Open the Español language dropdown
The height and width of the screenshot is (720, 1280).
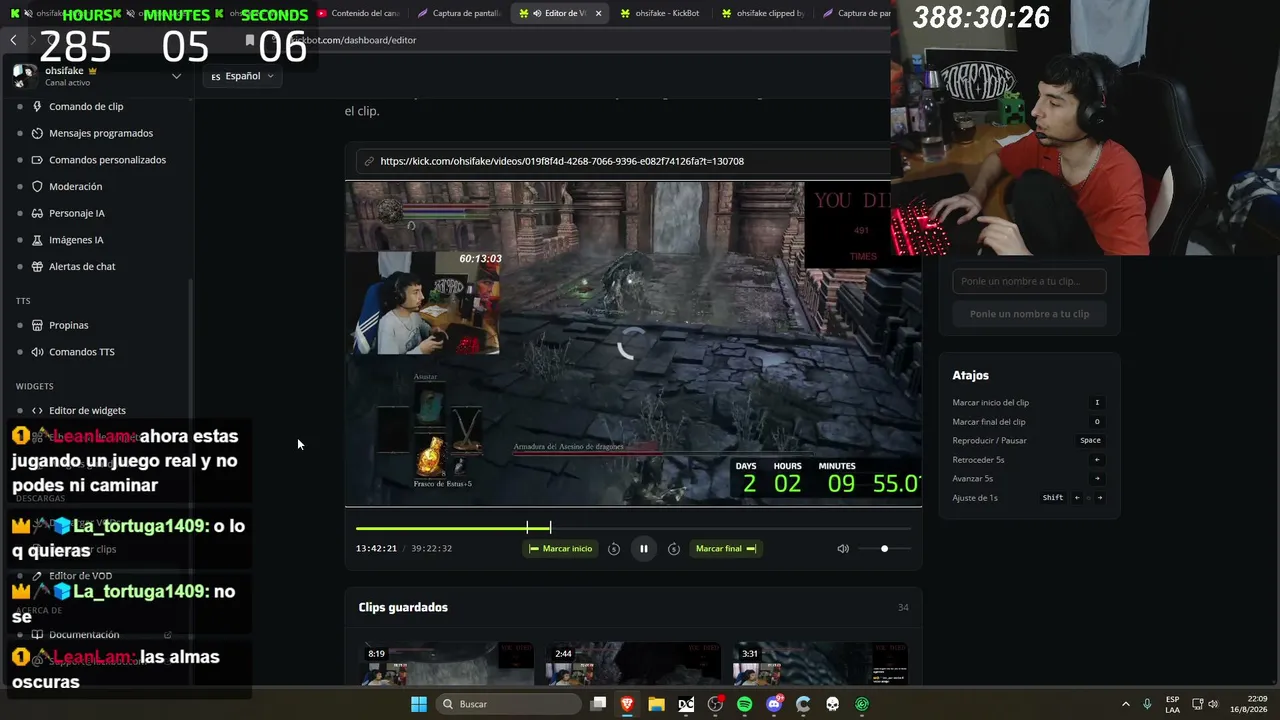pos(243,76)
